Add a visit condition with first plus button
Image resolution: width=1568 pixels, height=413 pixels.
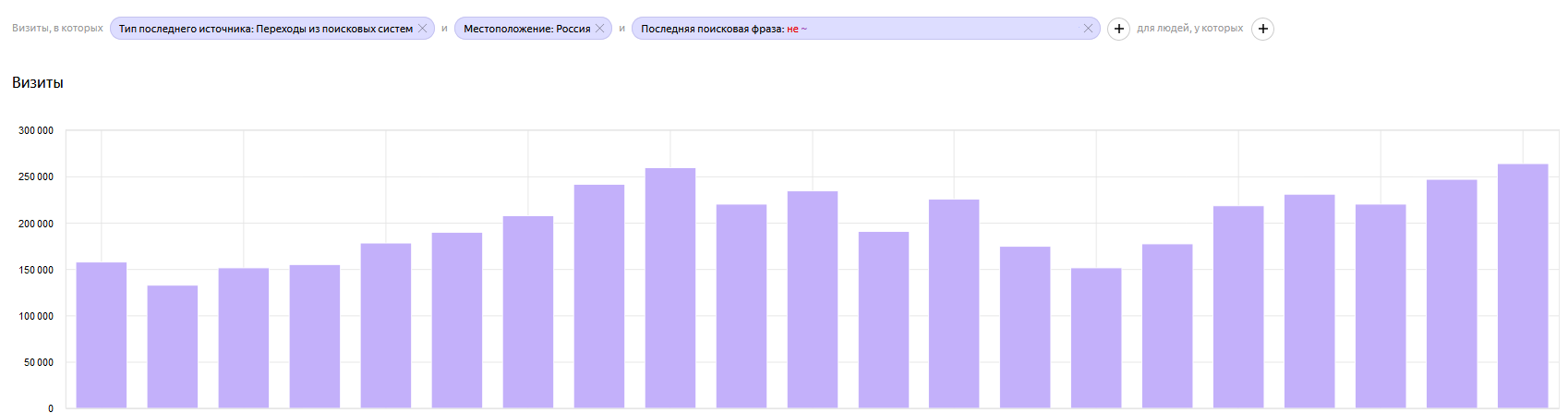point(1118,29)
